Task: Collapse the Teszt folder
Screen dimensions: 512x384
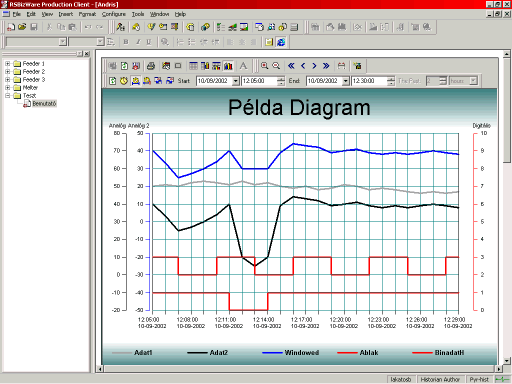Action: pos(7,95)
